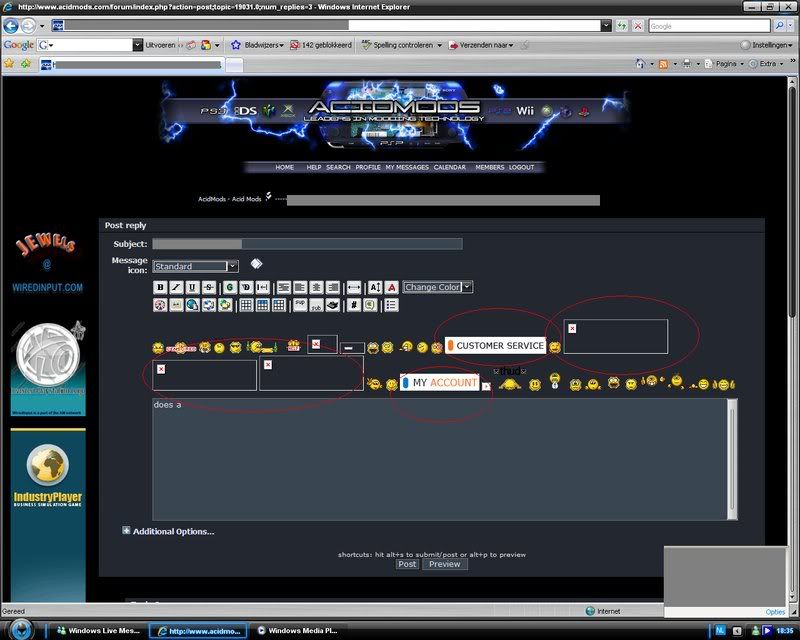Right align text in the editor
Screen dimensions: 800x640
[333, 287]
